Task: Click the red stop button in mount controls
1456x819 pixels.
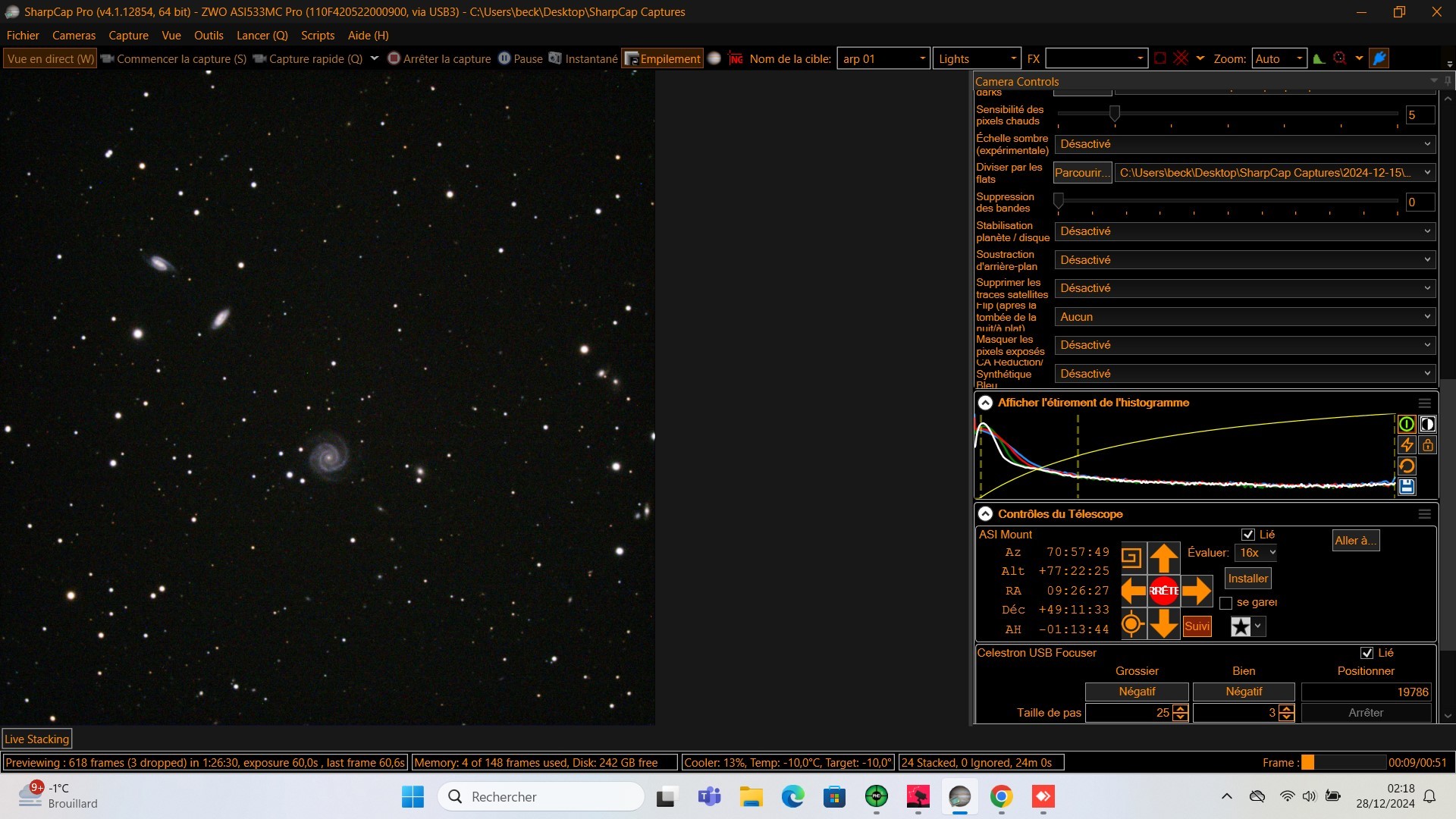Action: [x=1163, y=591]
